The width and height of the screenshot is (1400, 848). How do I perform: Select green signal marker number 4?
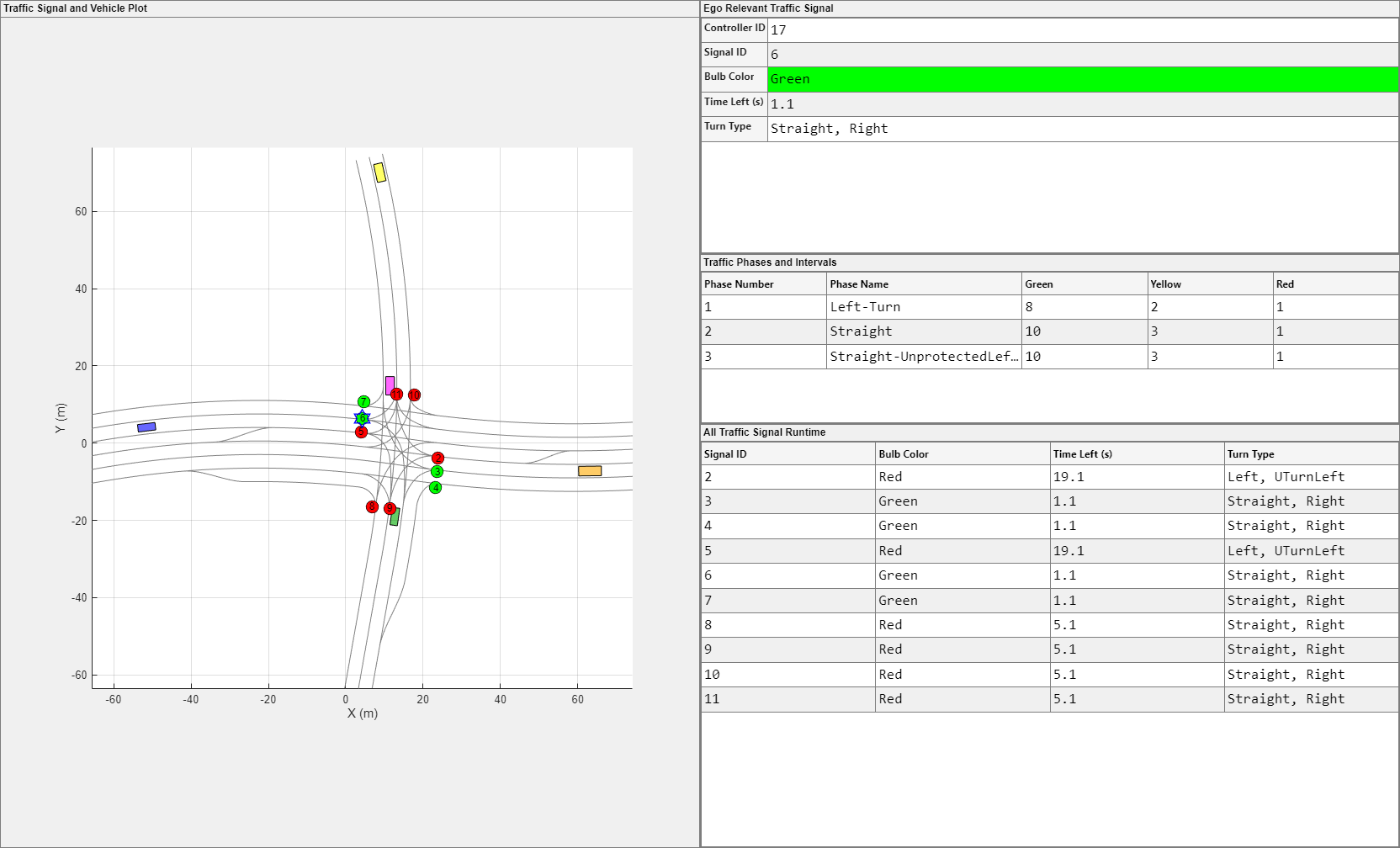(435, 488)
